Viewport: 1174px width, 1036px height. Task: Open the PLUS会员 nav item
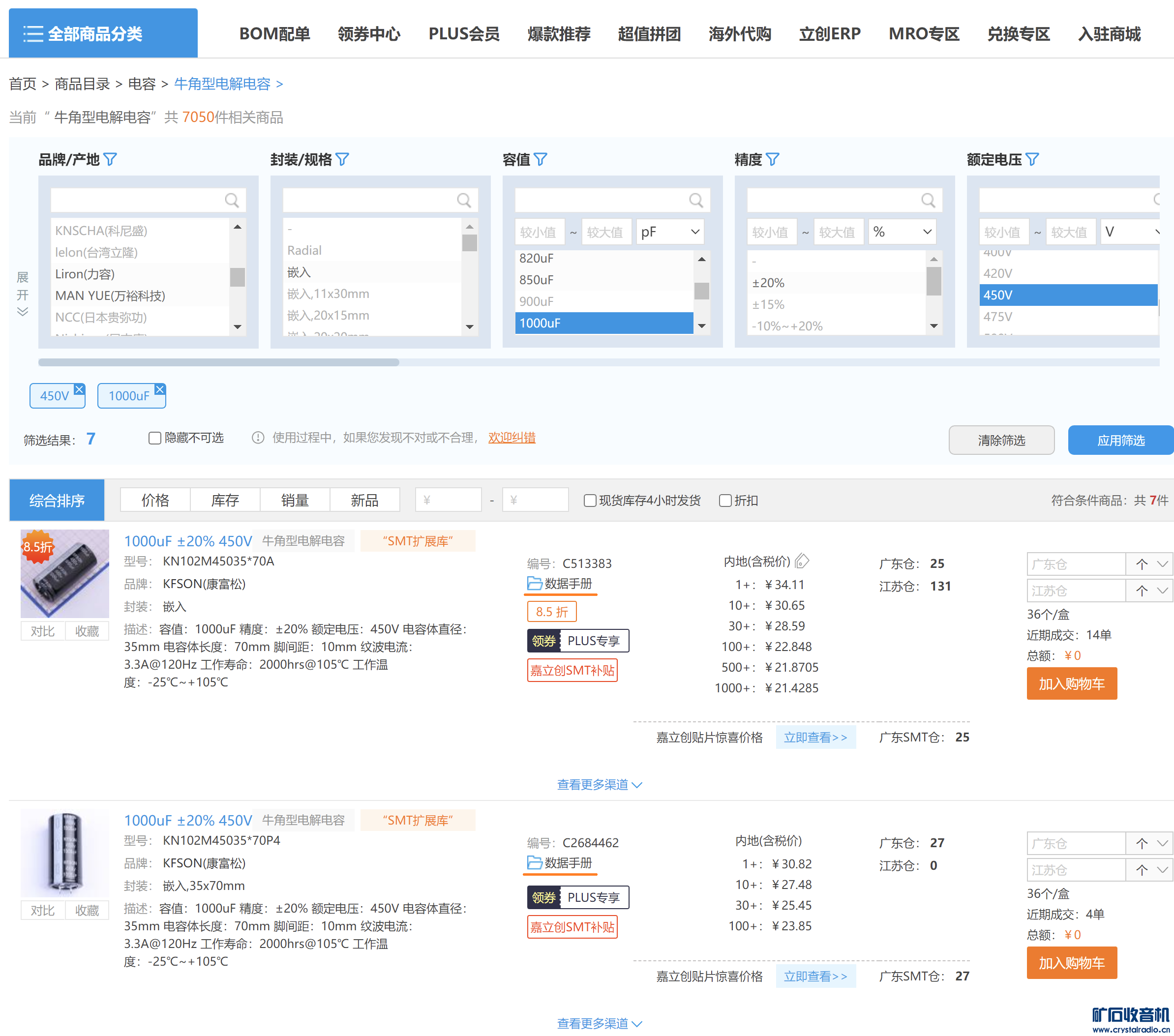[463, 34]
